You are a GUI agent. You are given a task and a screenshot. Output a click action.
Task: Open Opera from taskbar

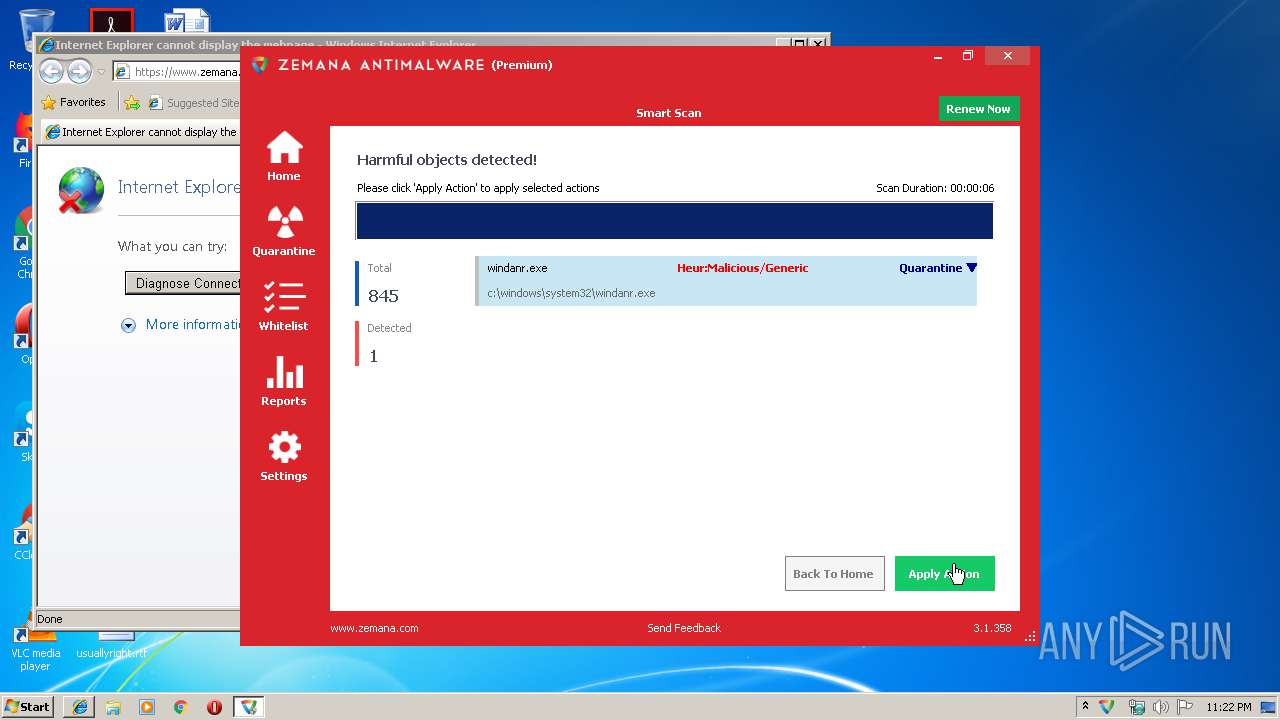pos(214,707)
